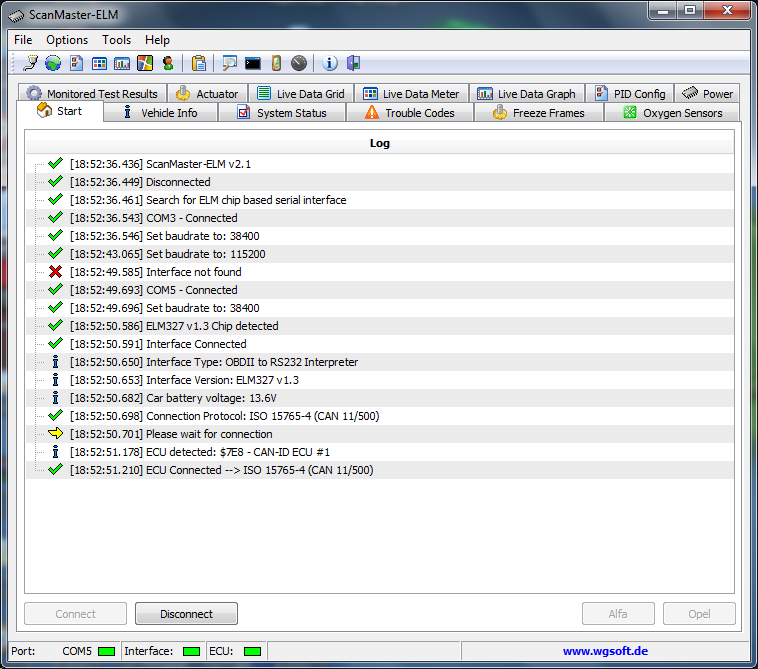The image size is (758, 669).
Task: Switch to the Trouble Codes tab
Action: point(409,113)
